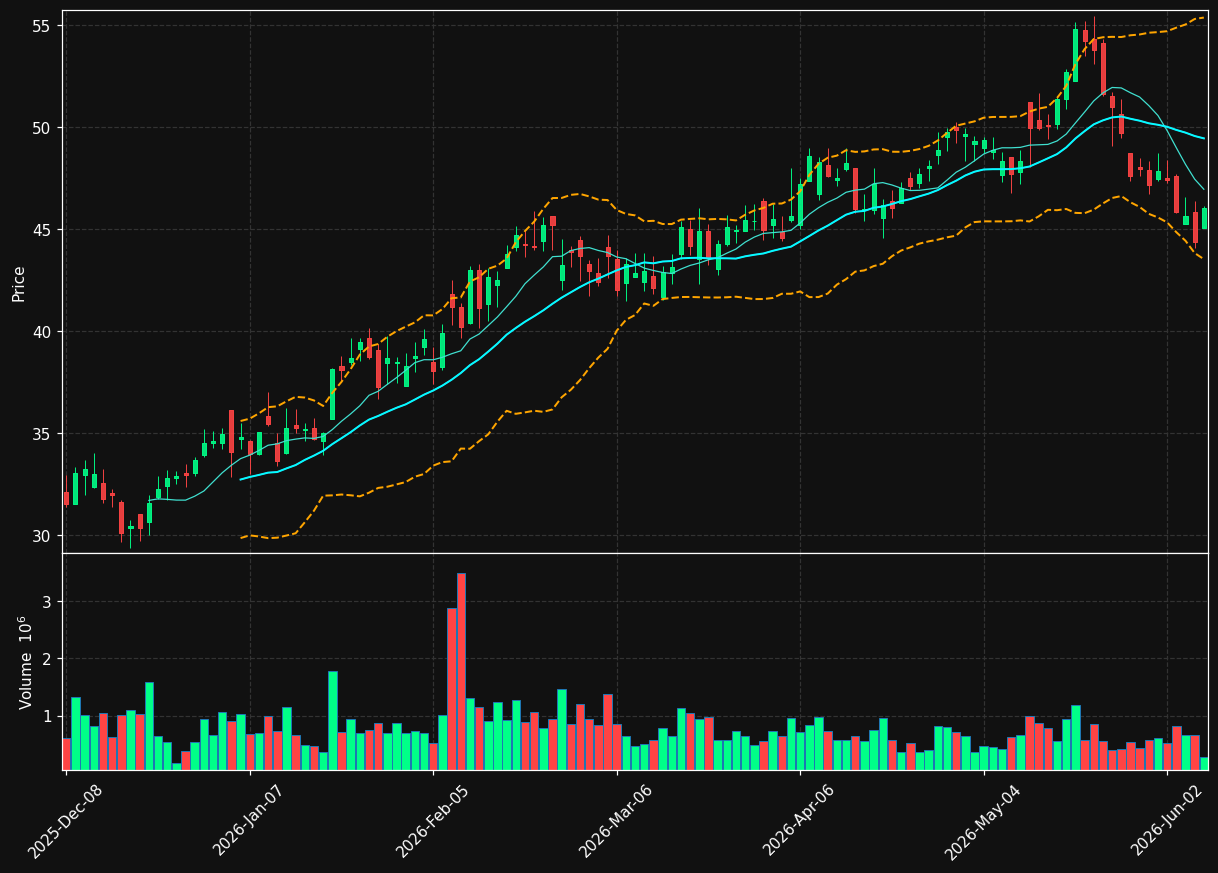Click the 2026-Mar-06 date label
The height and width of the screenshot is (873, 1218).
tap(616, 821)
